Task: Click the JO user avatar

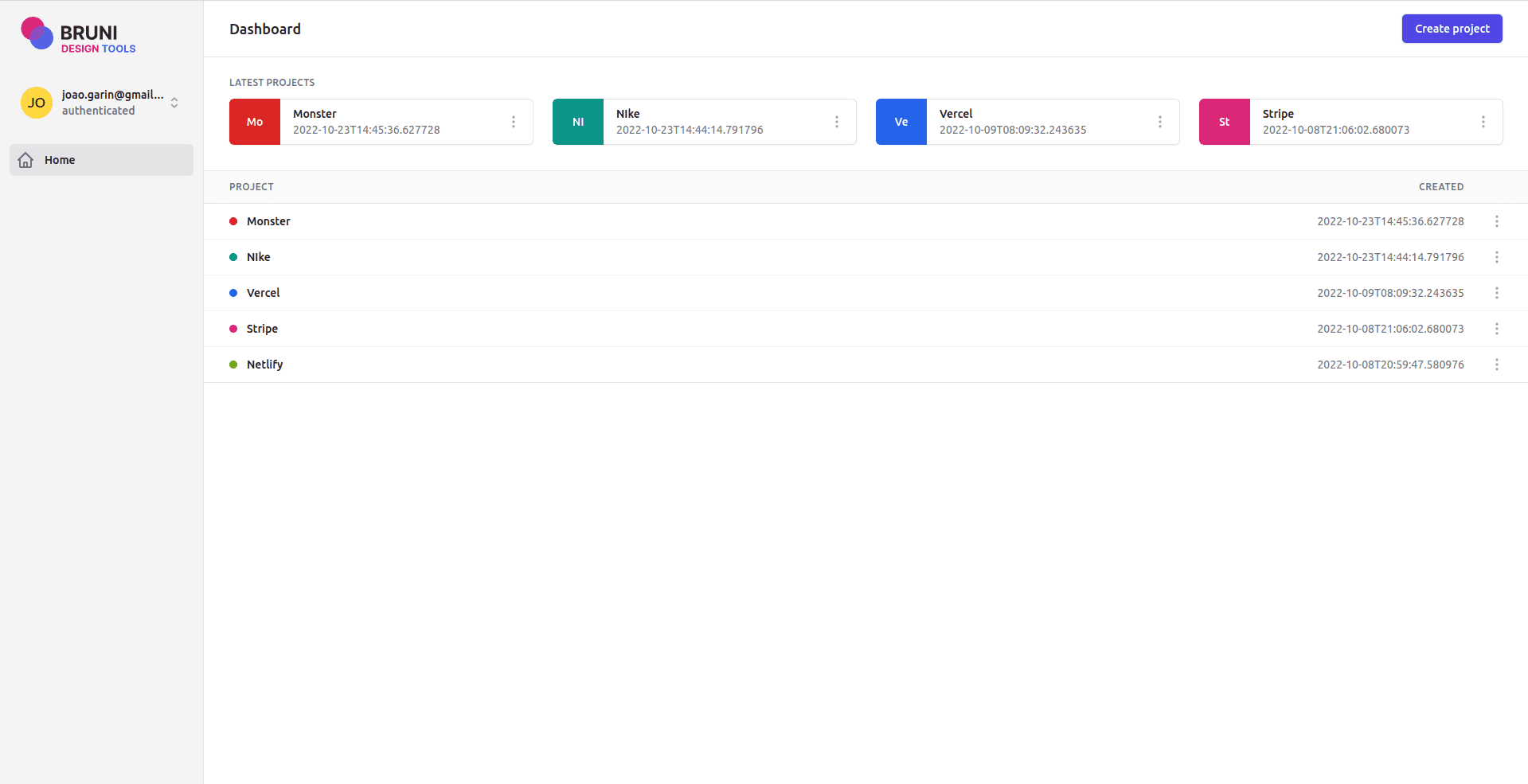Action: (37, 103)
